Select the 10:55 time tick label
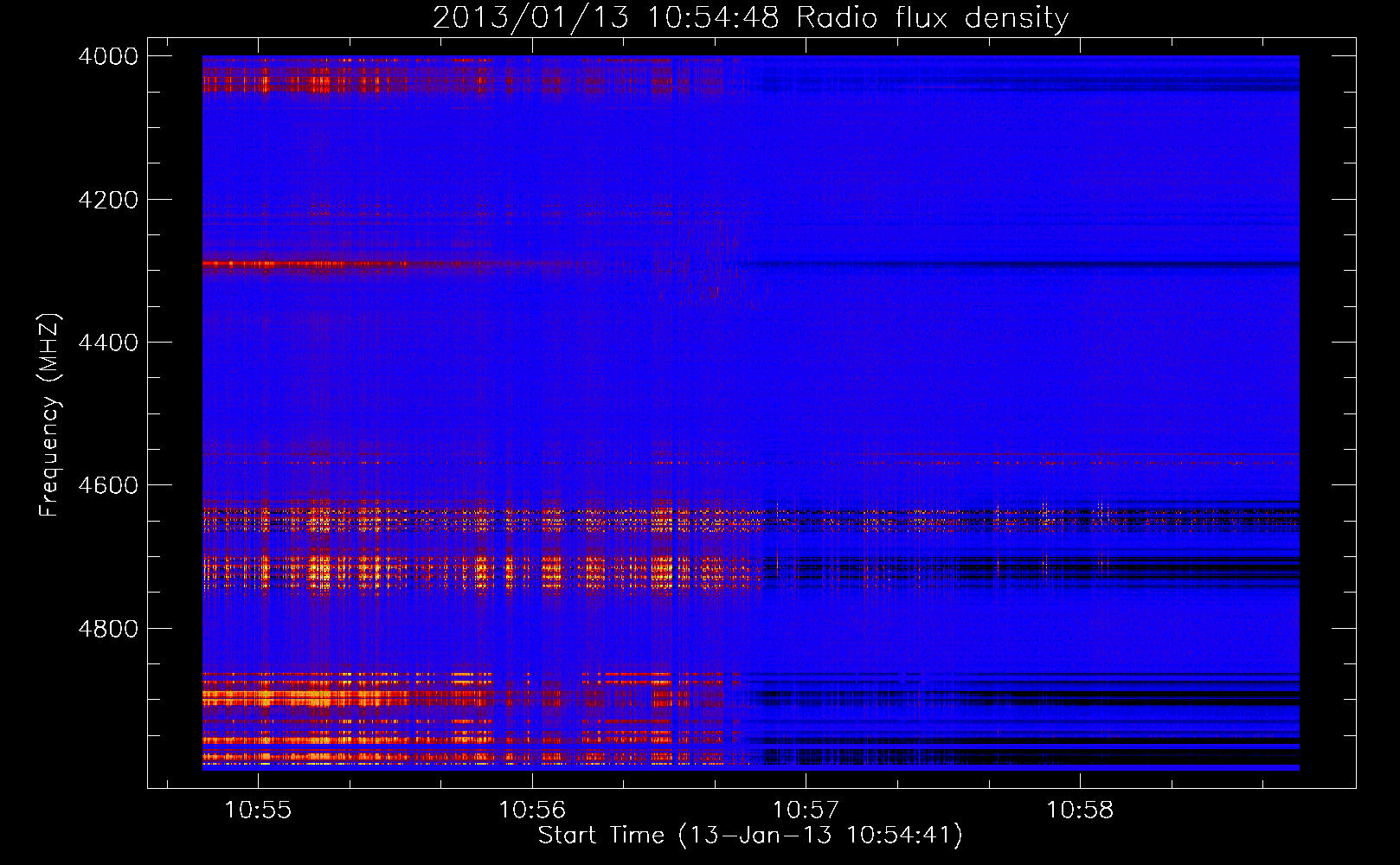The width and height of the screenshot is (1400, 865). 258,810
